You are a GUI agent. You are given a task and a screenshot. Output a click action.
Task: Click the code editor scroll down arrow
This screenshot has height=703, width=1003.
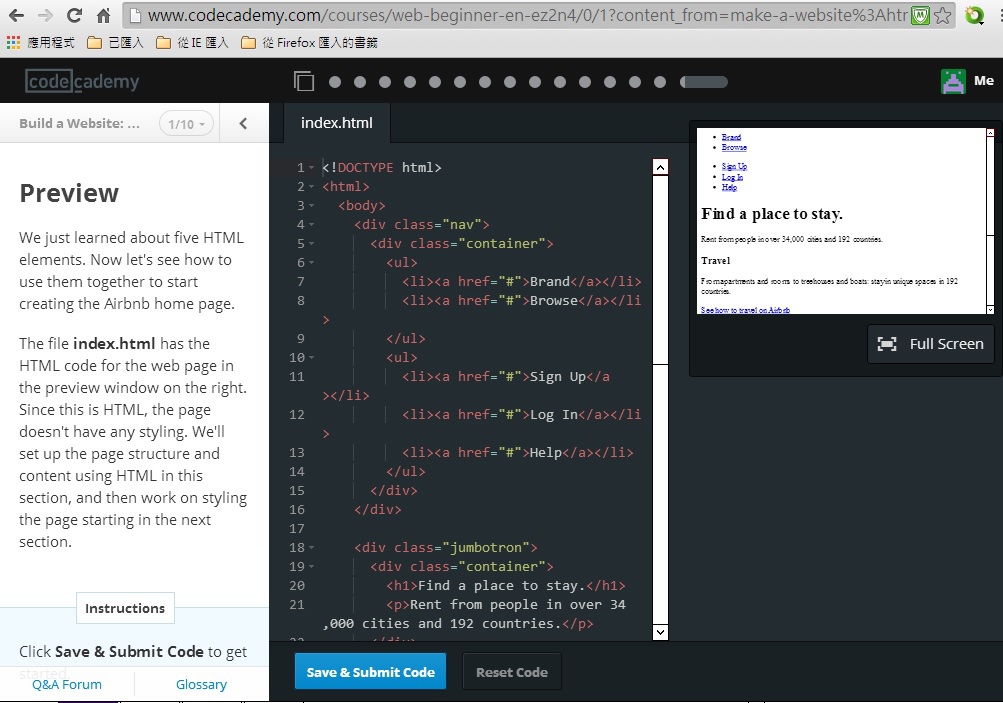660,633
